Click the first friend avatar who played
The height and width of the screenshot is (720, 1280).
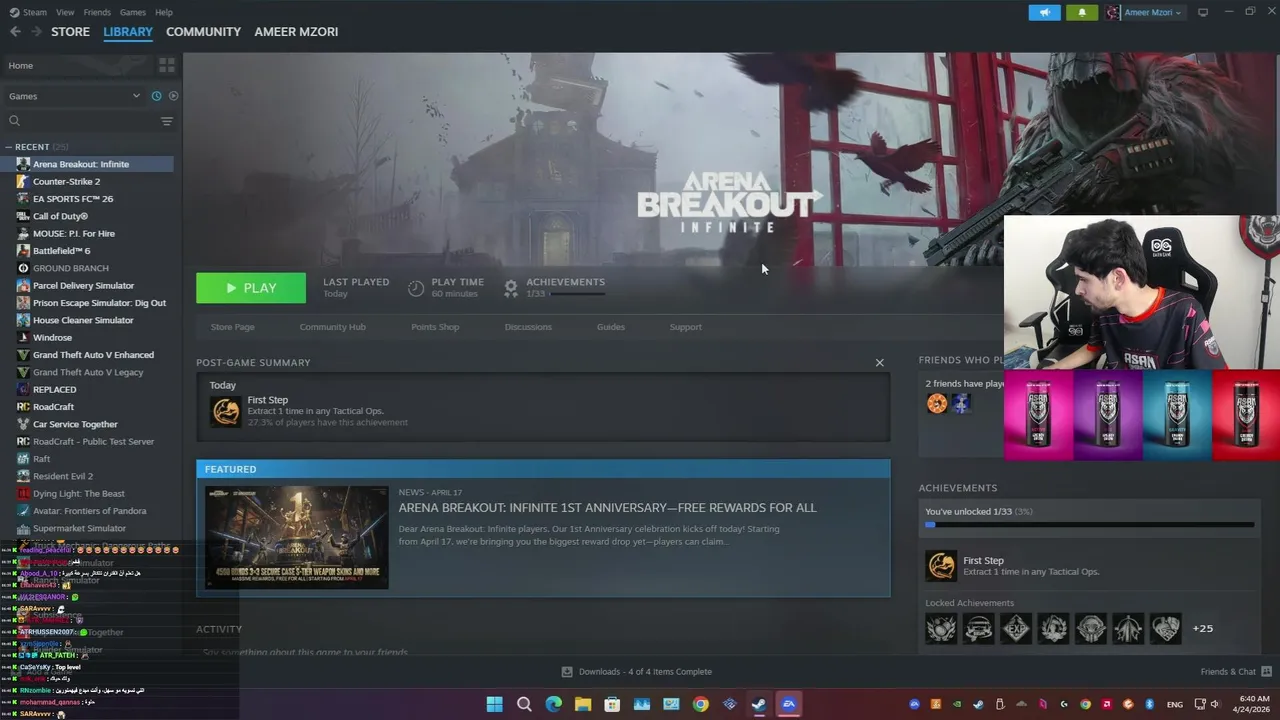[937, 403]
